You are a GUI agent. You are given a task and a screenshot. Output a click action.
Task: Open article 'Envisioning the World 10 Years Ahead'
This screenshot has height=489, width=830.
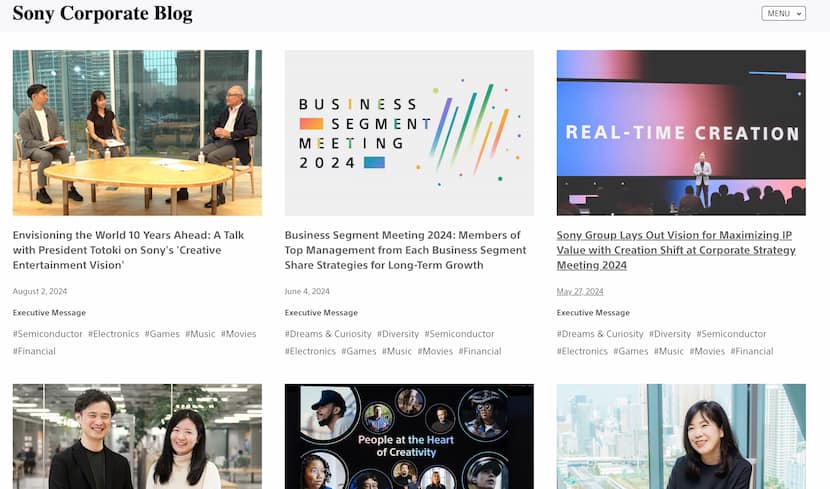(x=129, y=250)
